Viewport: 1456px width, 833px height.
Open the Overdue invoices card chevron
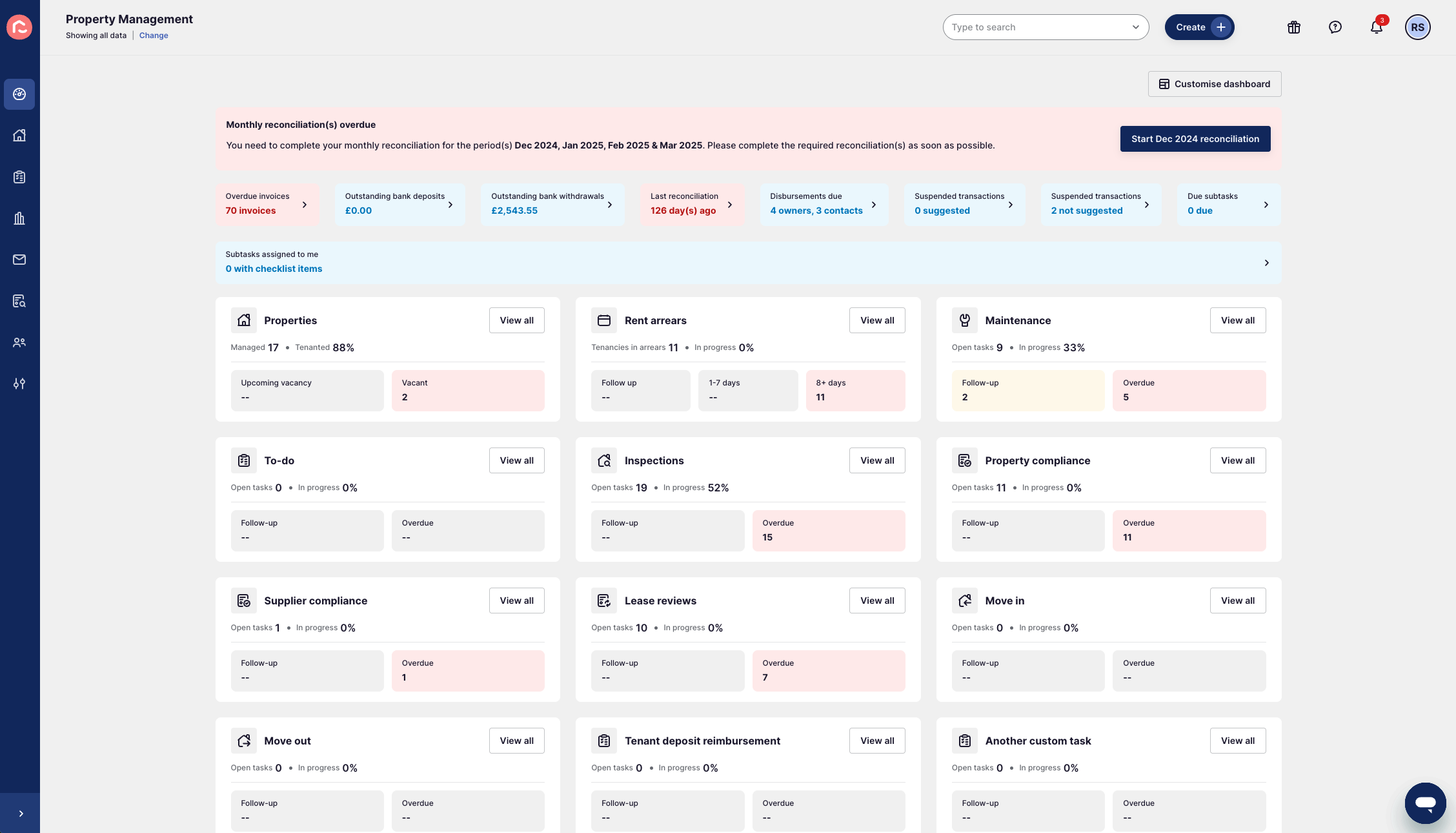click(x=304, y=204)
